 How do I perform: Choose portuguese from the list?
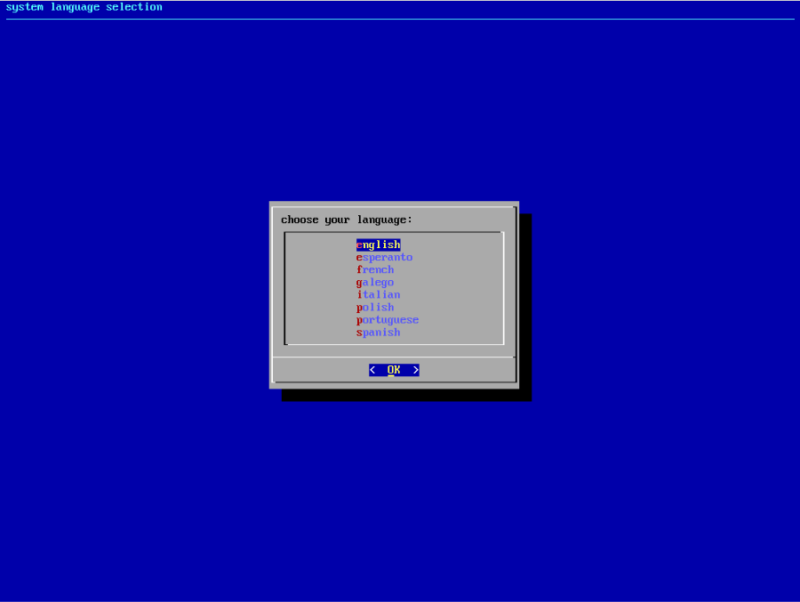click(x=388, y=319)
